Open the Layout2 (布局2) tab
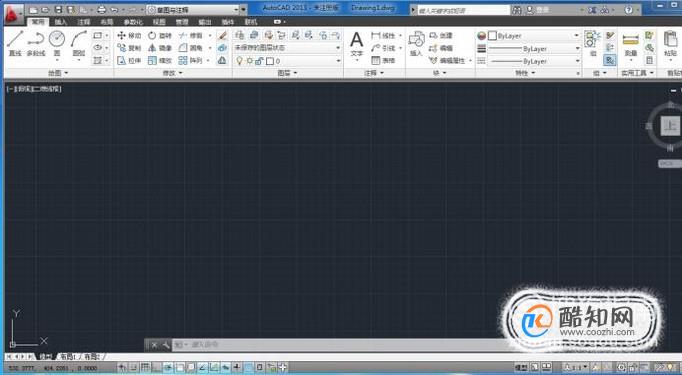This screenshot has height=375, width=682. (92, 357)
